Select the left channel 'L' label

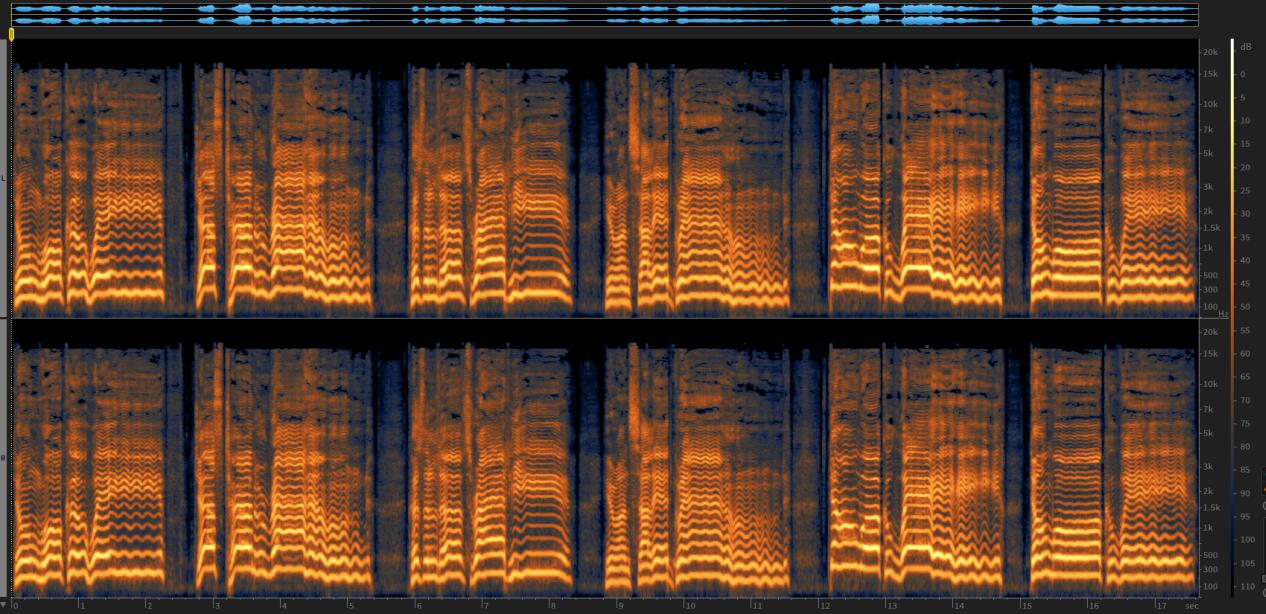tap(4, 178)
